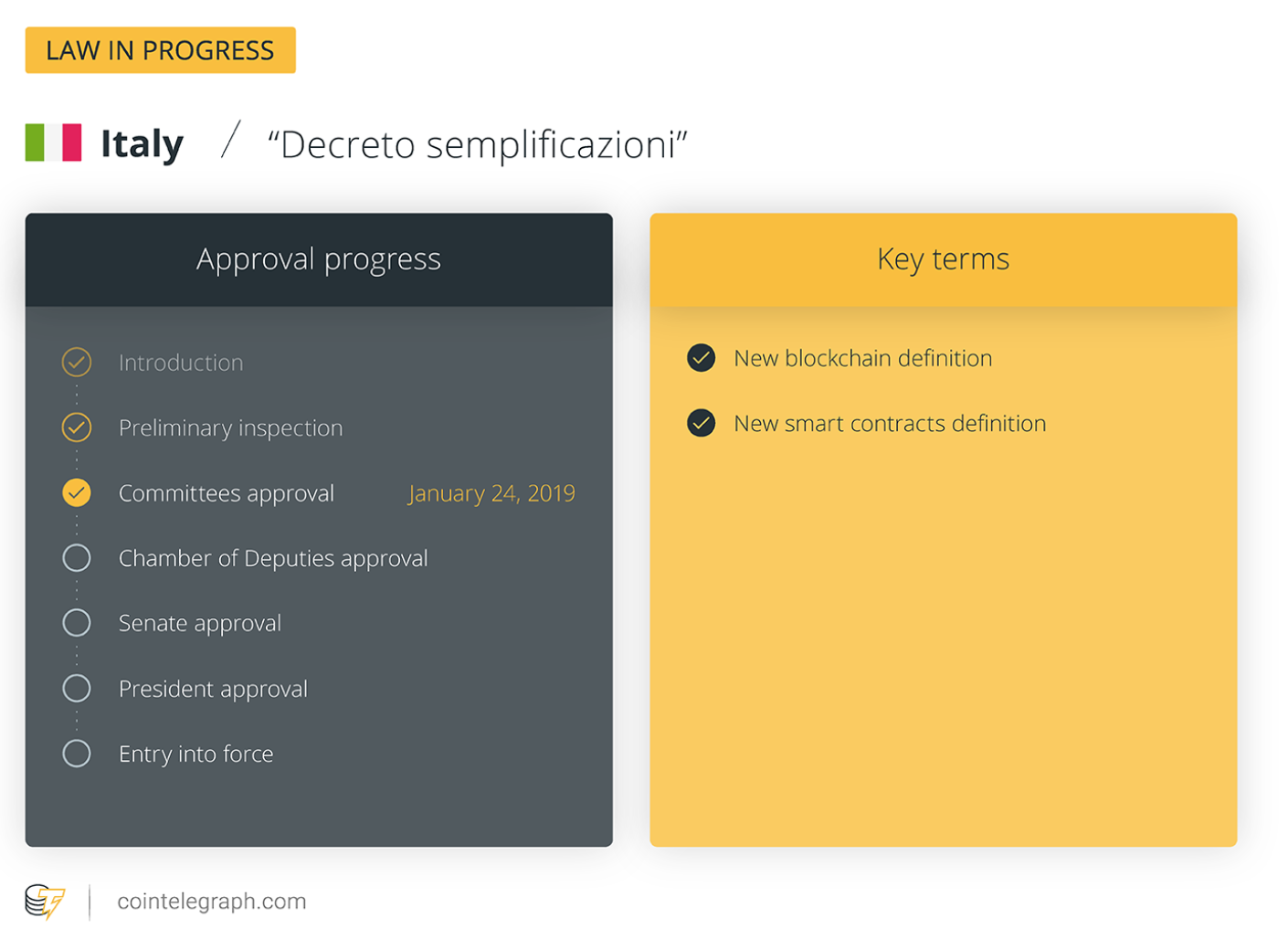Click the January 24, 2019 date label
This screenshot has height=939, width=1288.
pyautogui.click(x=491, y=493)
